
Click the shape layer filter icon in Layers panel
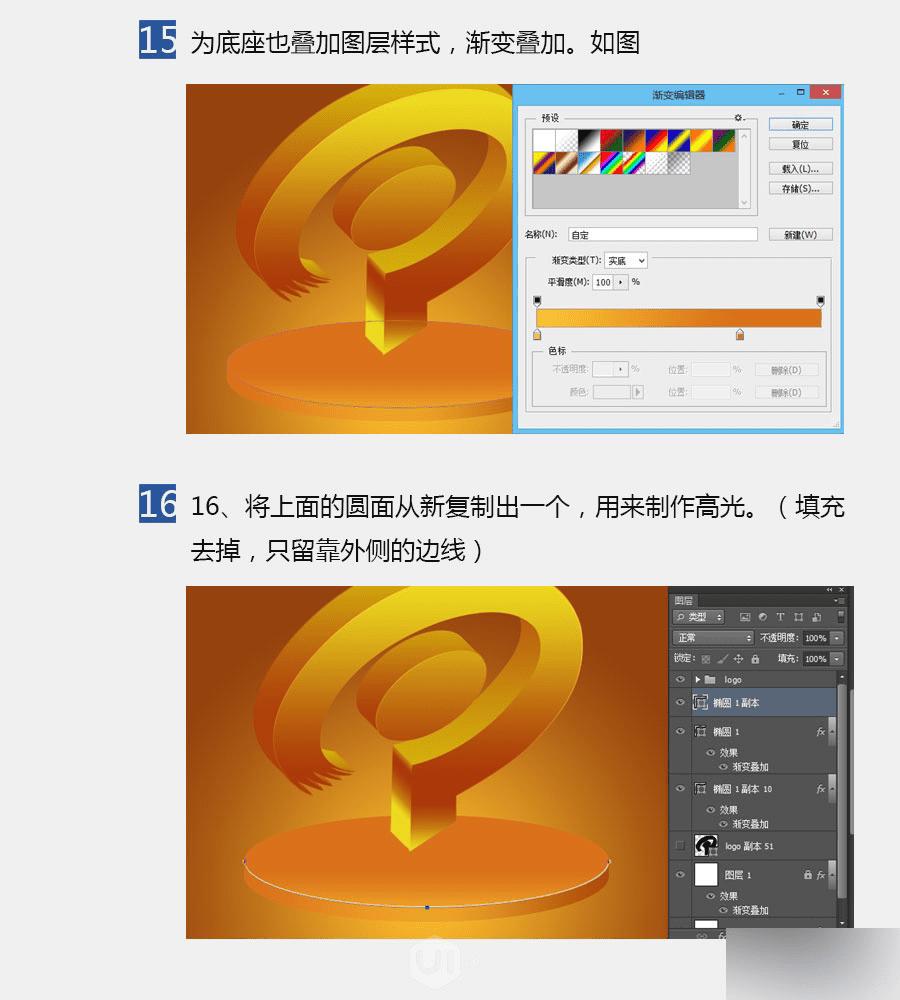[x=799, y=617]
